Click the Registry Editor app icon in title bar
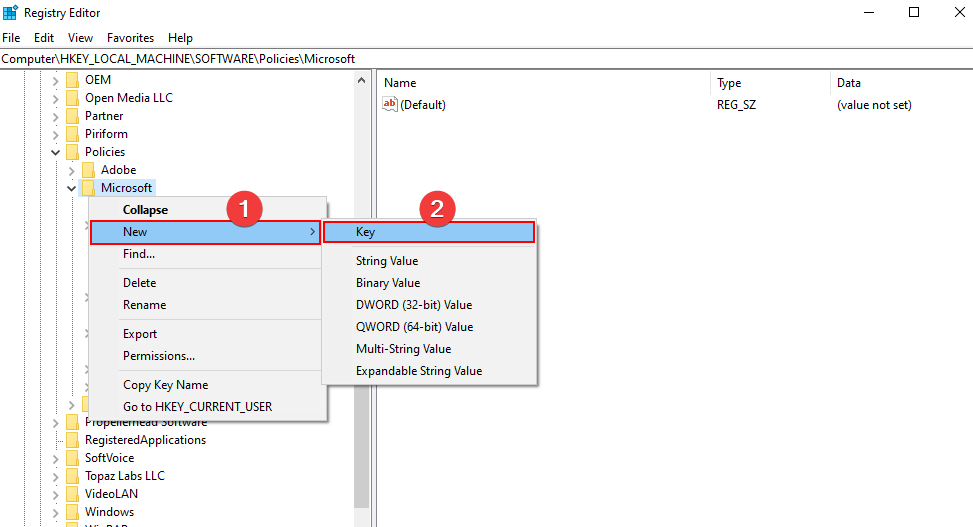Viewport: 973px width, 527px height. click(x=10, y=12)
